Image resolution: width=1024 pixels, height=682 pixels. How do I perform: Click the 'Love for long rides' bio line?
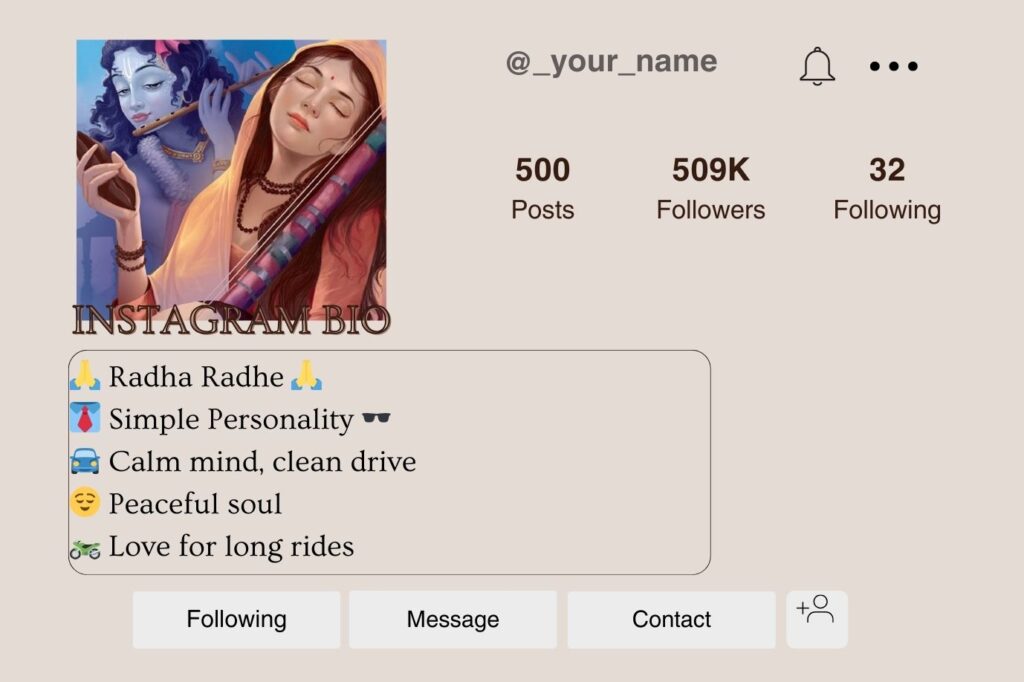[x=231, y=547]
